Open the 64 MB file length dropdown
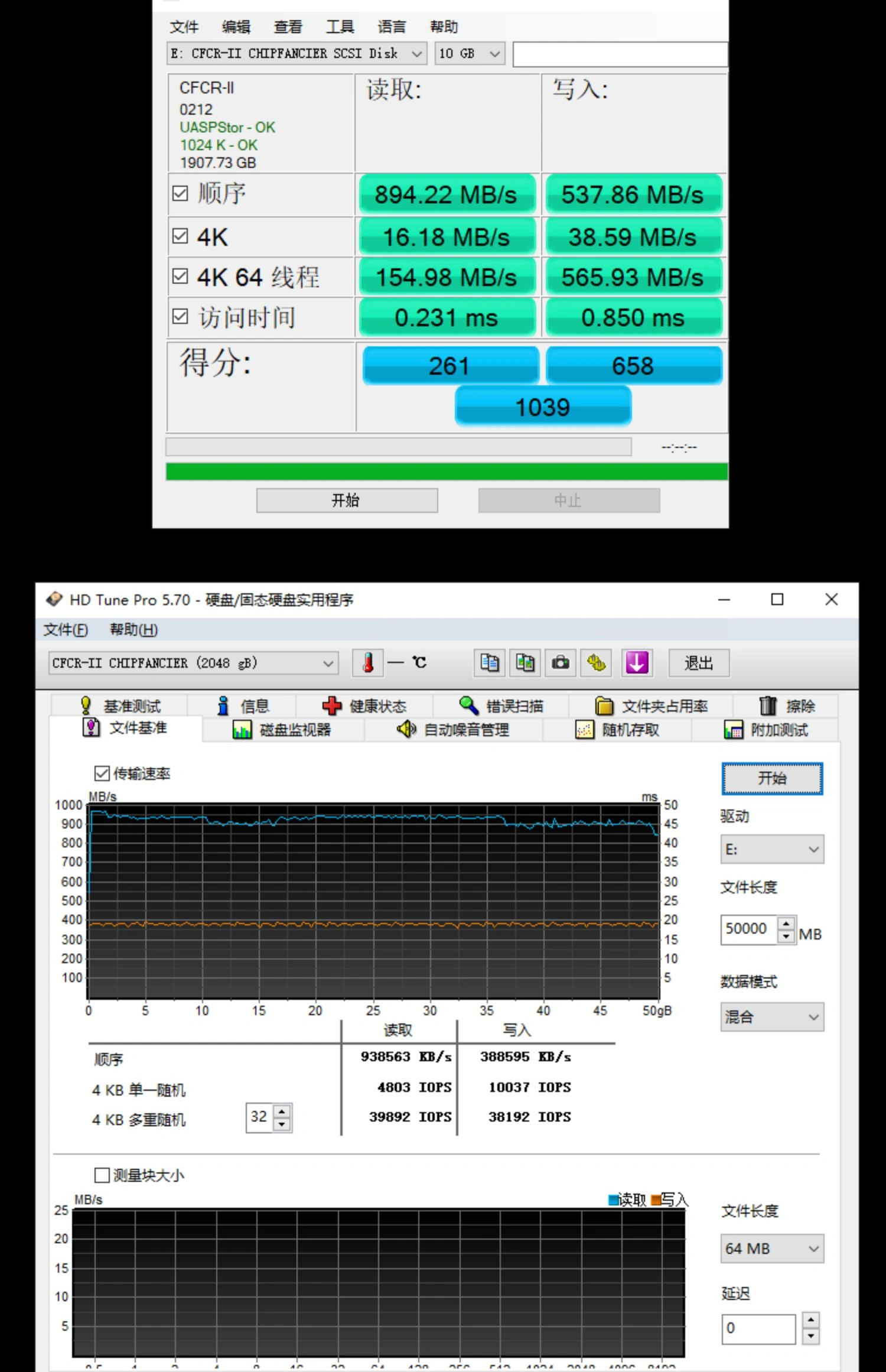The height and width of the screenshot is (1372, 886). pos(772,1248)
